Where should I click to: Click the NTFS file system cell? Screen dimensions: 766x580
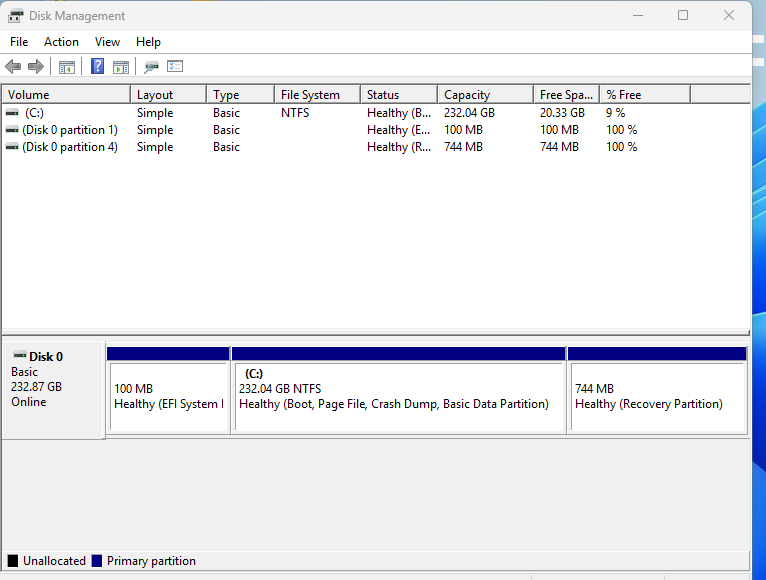[295, 113]
